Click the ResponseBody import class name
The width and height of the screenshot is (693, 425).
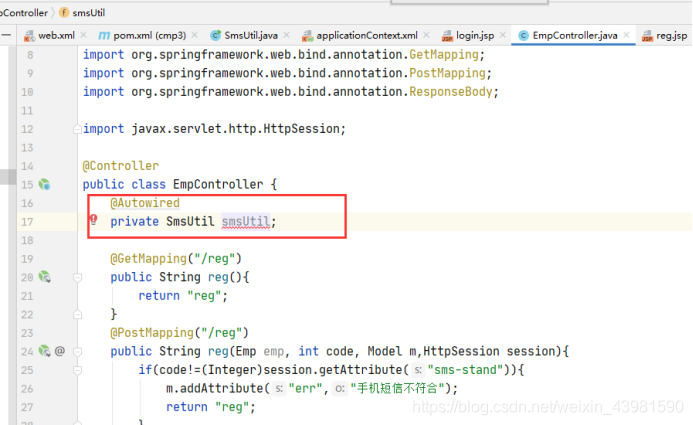451,92
